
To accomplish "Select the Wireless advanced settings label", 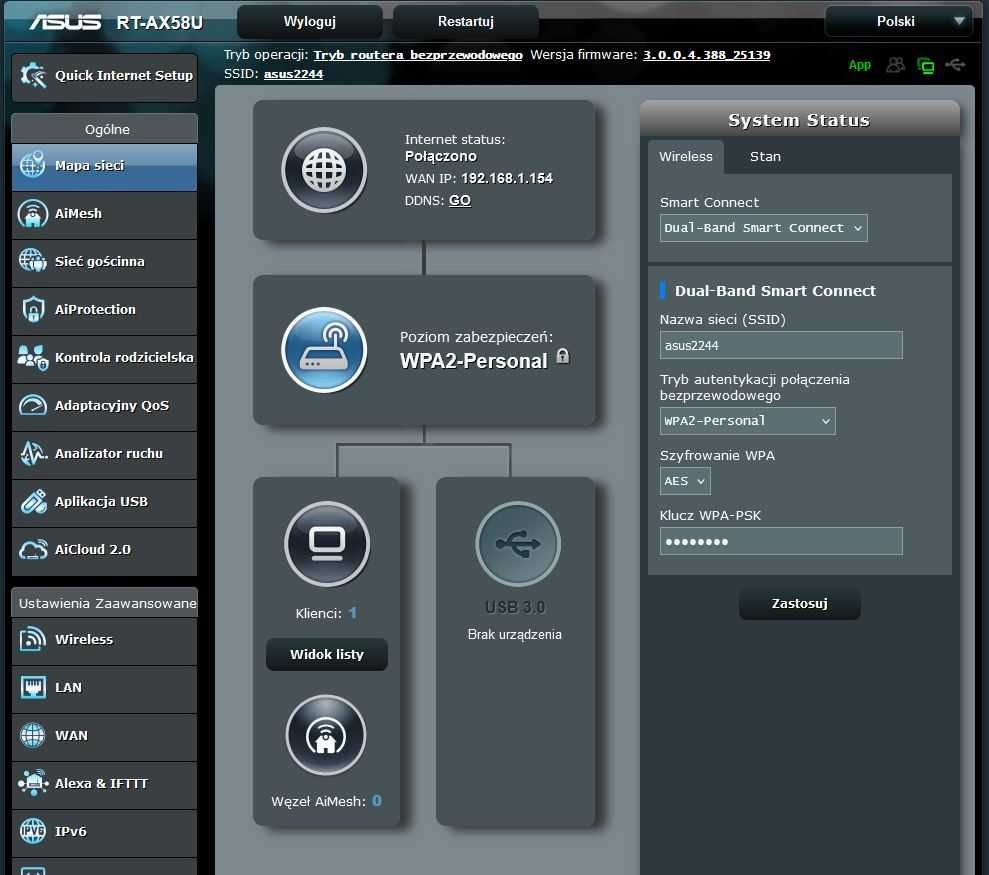I will coord(84,639).
